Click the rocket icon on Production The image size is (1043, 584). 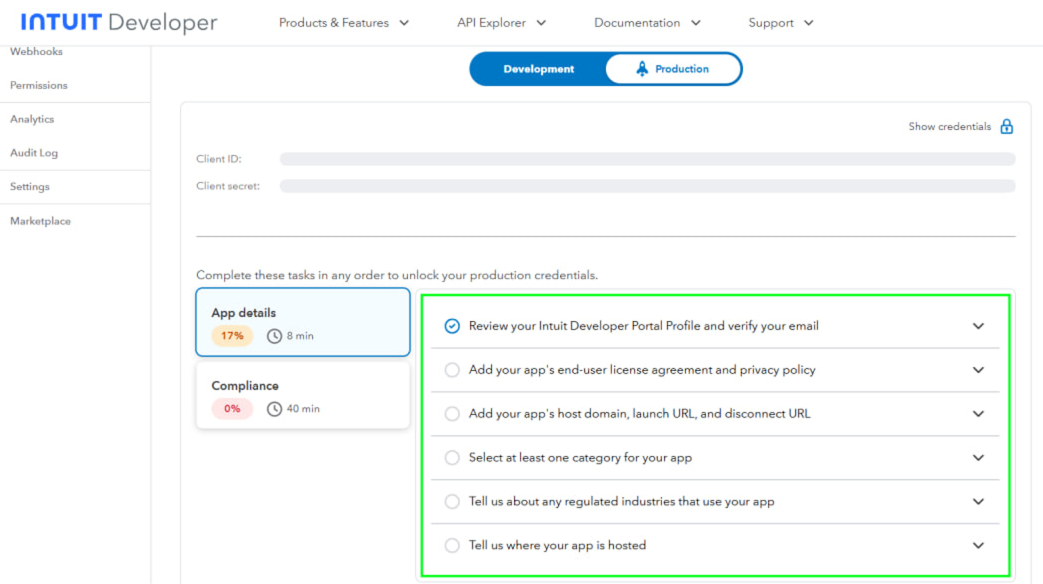coord(642,69)
